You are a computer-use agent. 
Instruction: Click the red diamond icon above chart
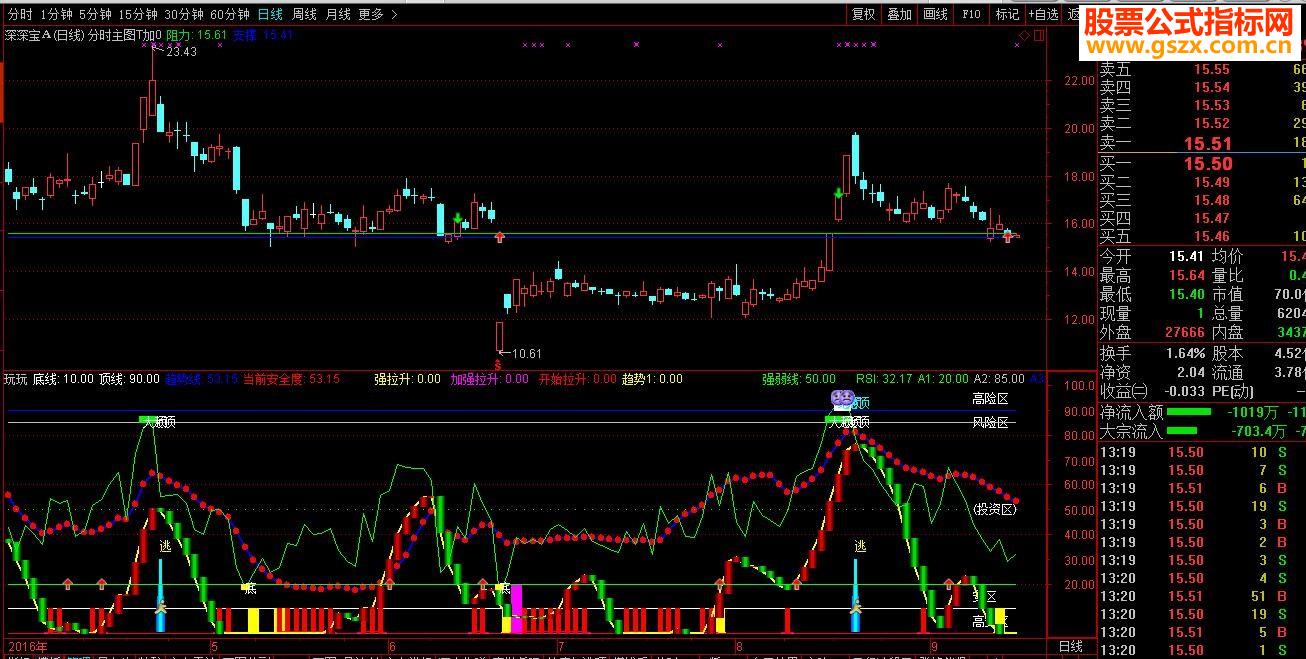point(1024,36)
